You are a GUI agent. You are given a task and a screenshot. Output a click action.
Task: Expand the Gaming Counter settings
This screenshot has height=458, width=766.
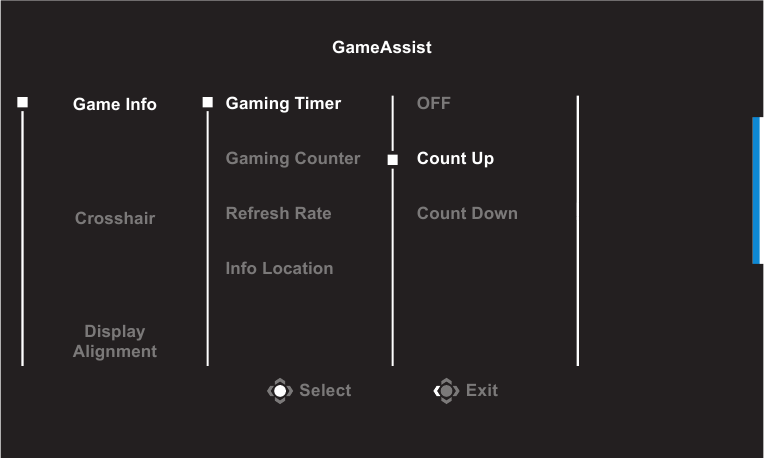point(293,159)
